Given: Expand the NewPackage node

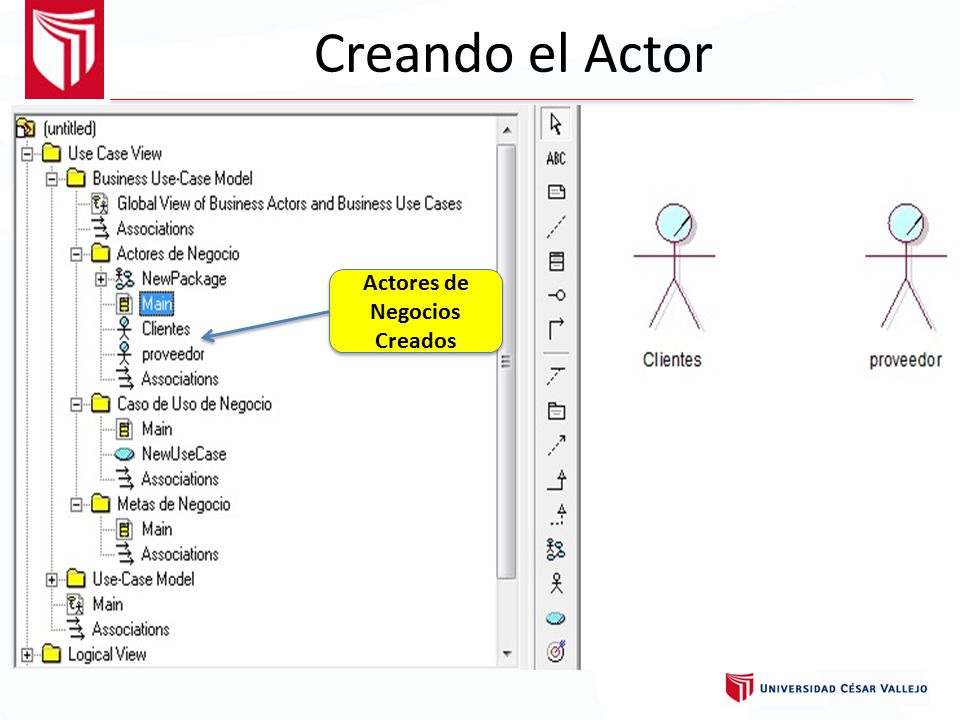Looking at the screenshot, I should [101, 279].
